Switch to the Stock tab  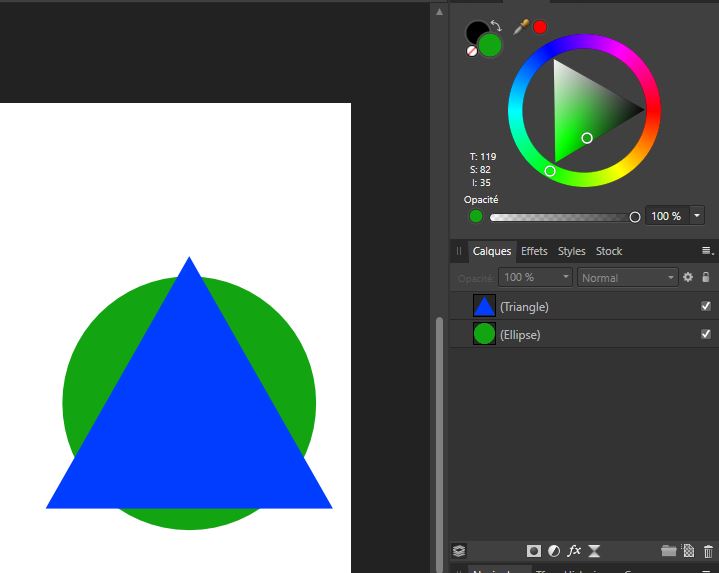pos(609,251)
